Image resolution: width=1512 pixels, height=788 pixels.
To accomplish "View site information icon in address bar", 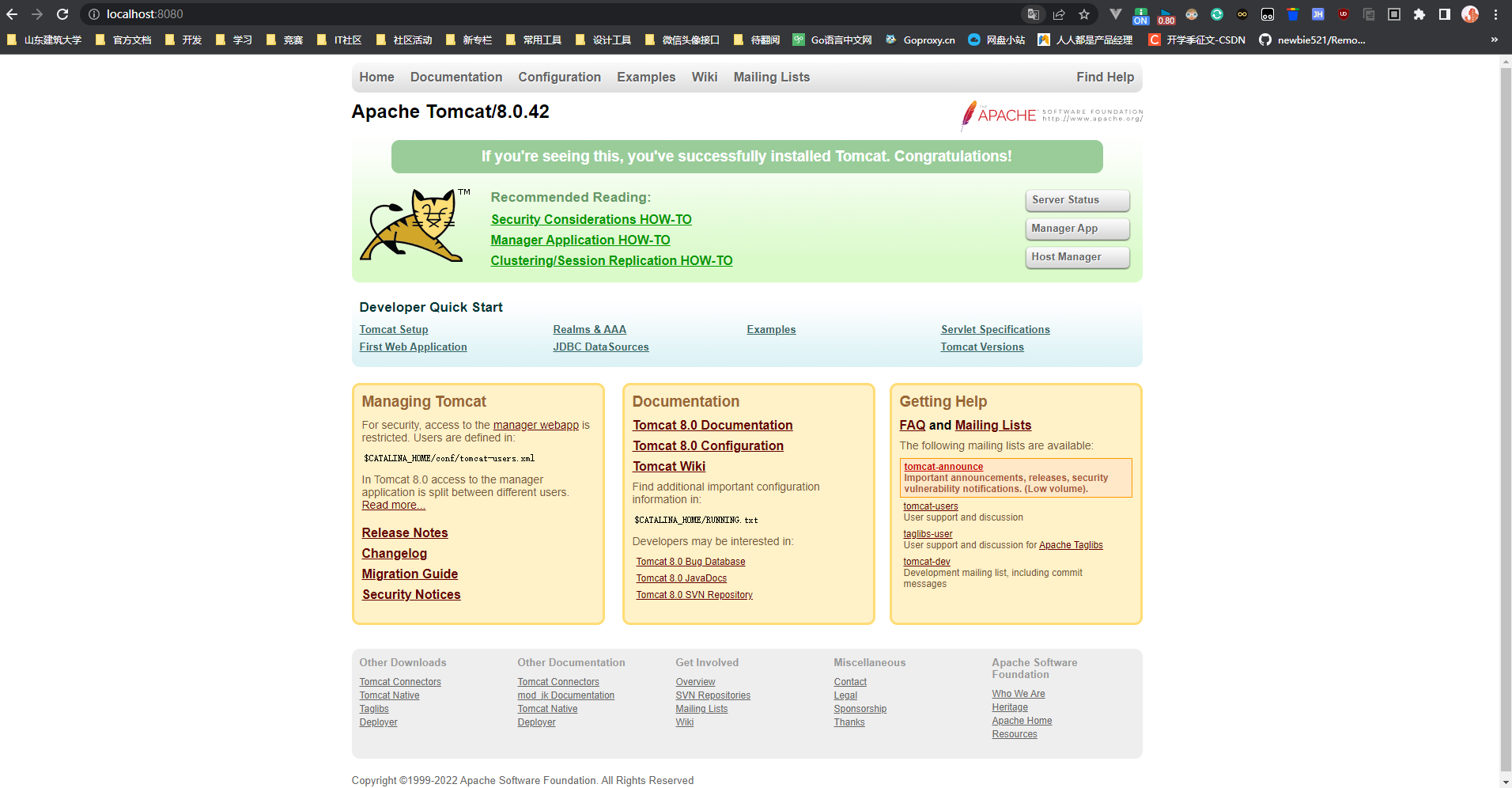I will [x=93, y=14].
